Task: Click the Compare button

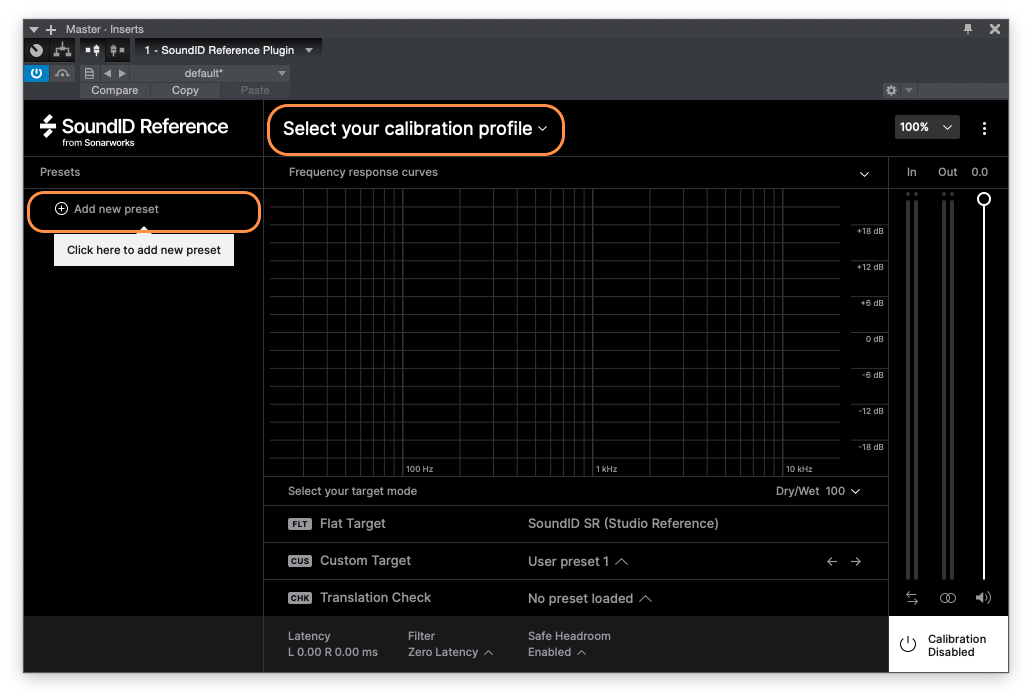Action: pyautogui.click(x=115, y=90)
